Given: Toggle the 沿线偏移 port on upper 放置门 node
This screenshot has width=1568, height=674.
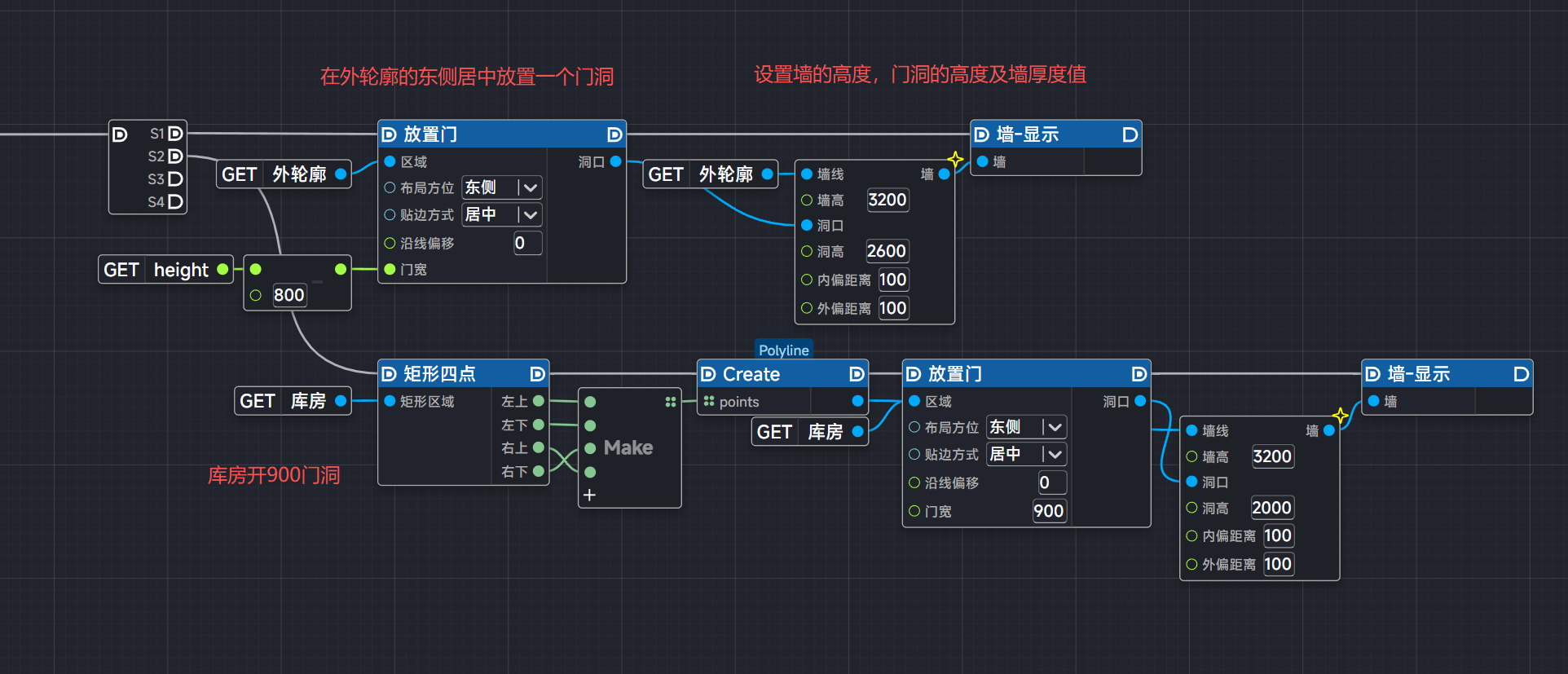Looking at the screenshot, I should click(x=390, y=243).
